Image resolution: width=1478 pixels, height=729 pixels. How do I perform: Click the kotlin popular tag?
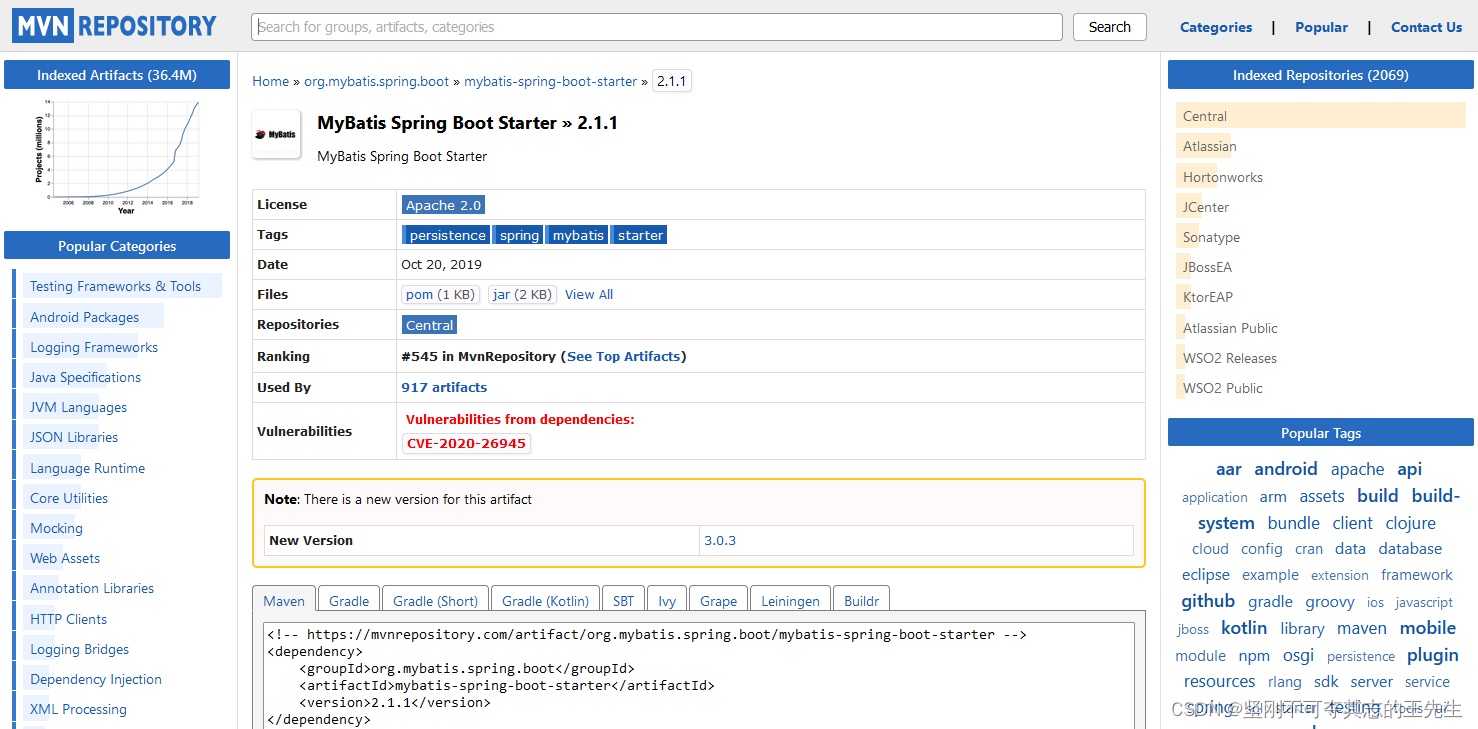point(1244,628)
